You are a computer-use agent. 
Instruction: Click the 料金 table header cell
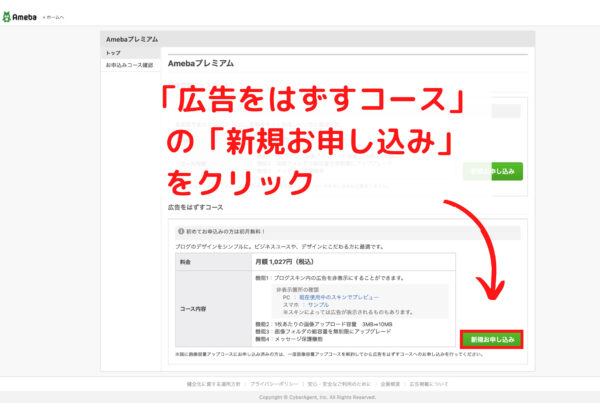pyautogui.click(x=214, y=262)
